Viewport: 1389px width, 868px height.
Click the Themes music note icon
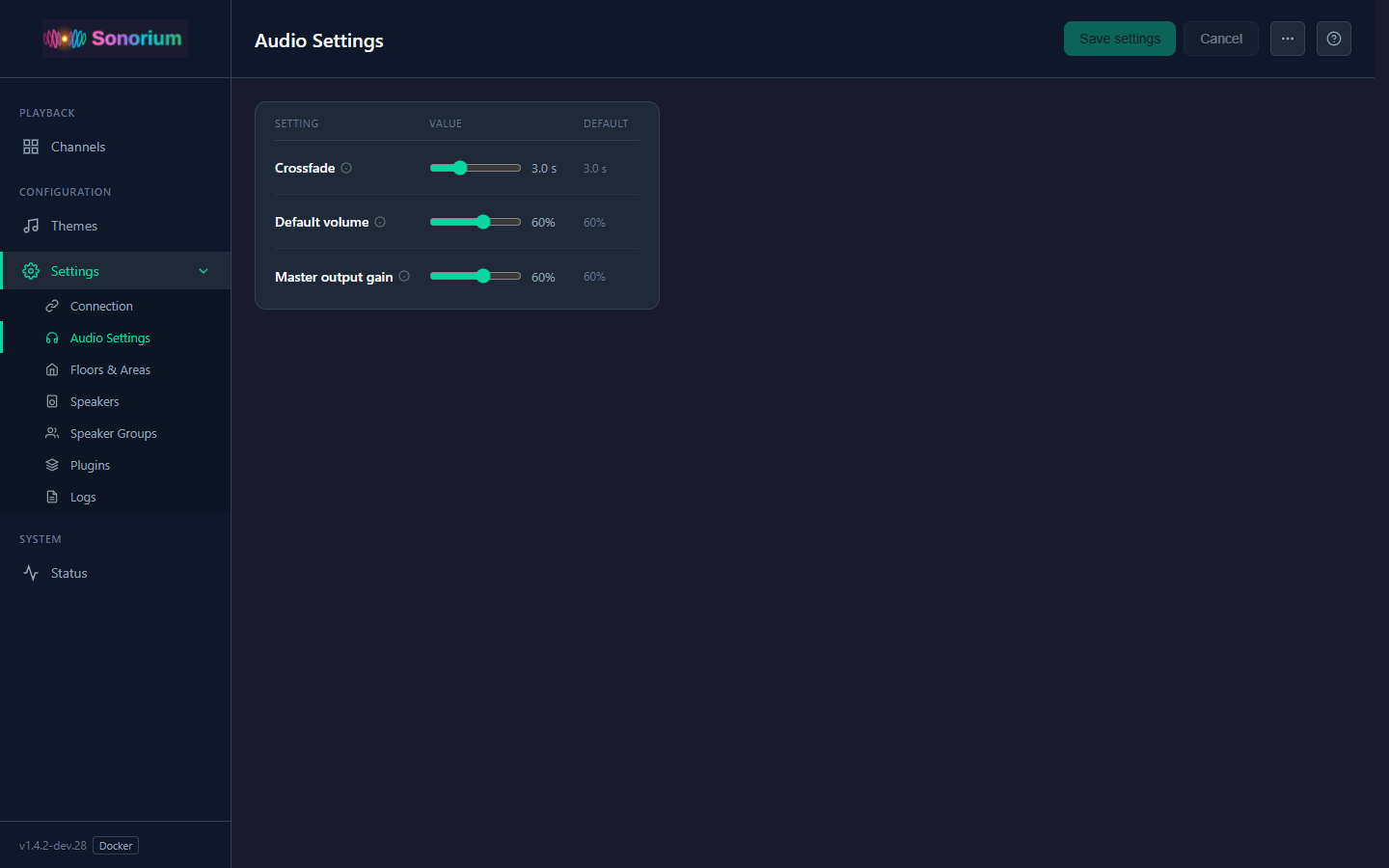point(31,226)
